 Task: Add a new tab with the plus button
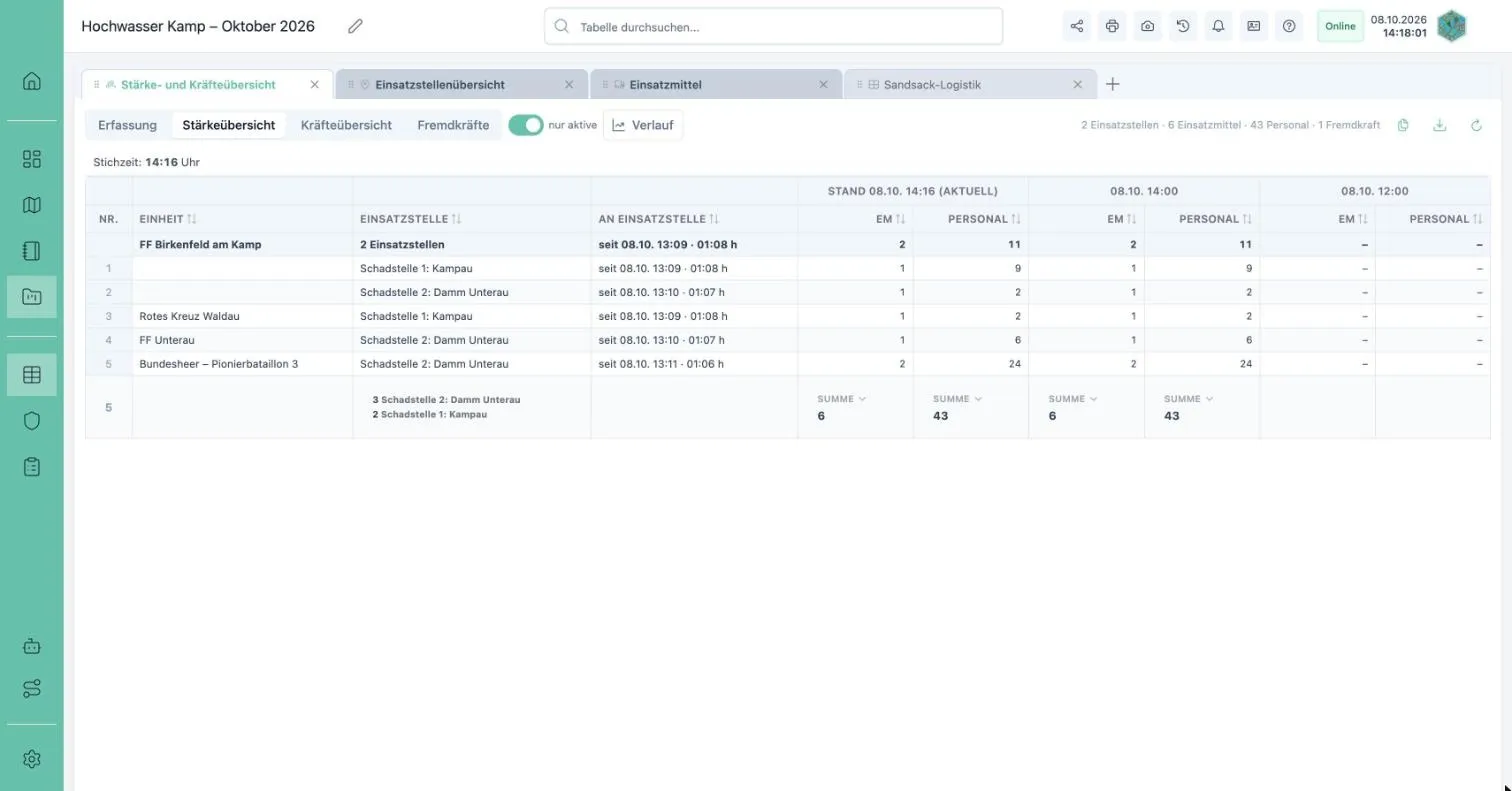(1113, 85)
